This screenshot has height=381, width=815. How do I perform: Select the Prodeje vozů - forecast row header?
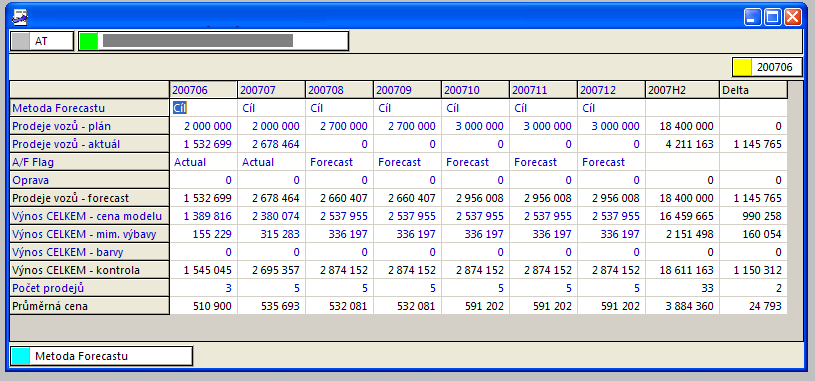pos(90,198)
